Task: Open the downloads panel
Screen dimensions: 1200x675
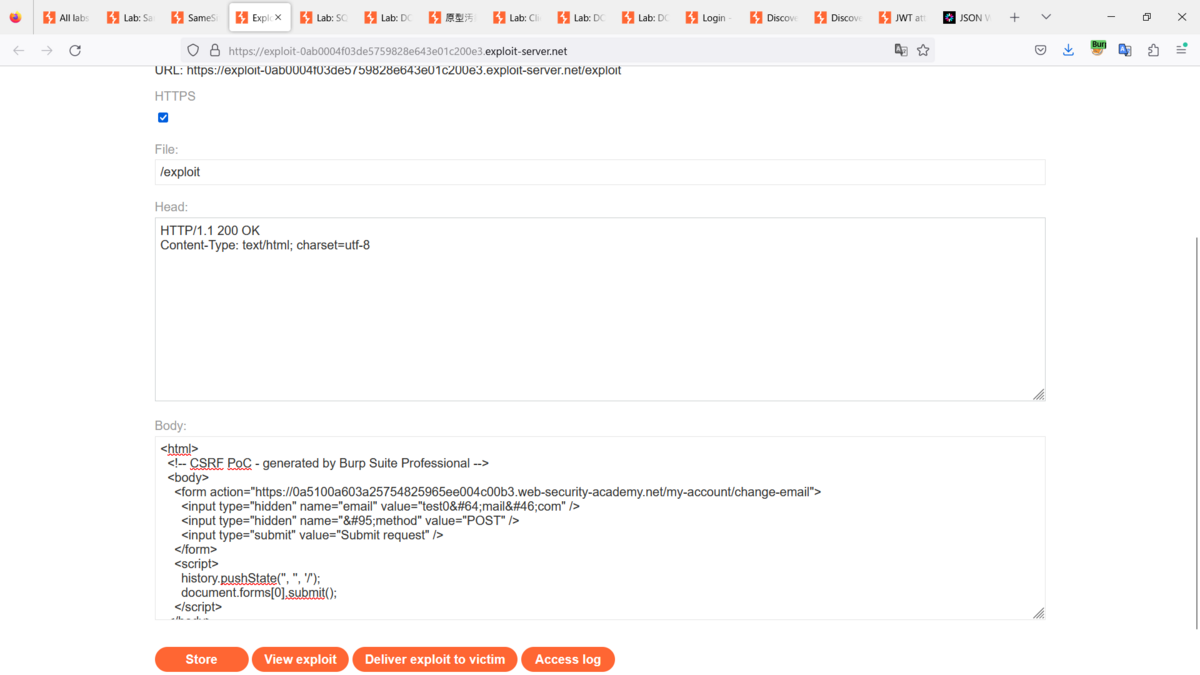Action: [1069, 50]
